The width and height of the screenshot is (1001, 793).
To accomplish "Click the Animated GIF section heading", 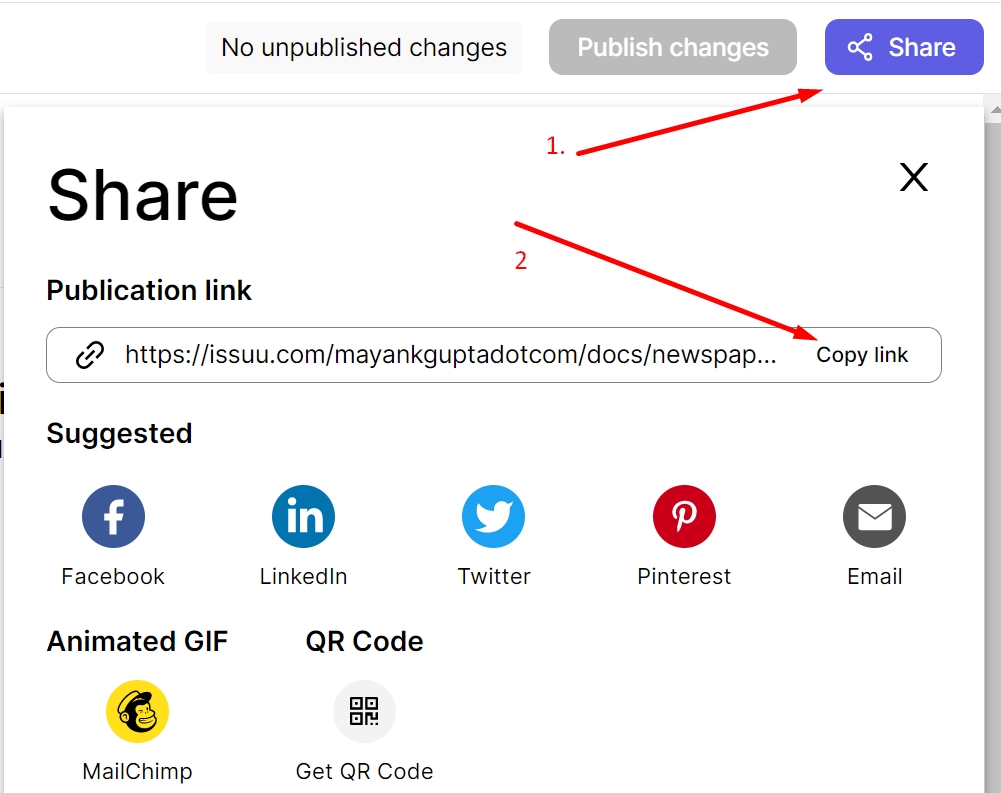I will [x=137, y=641].
